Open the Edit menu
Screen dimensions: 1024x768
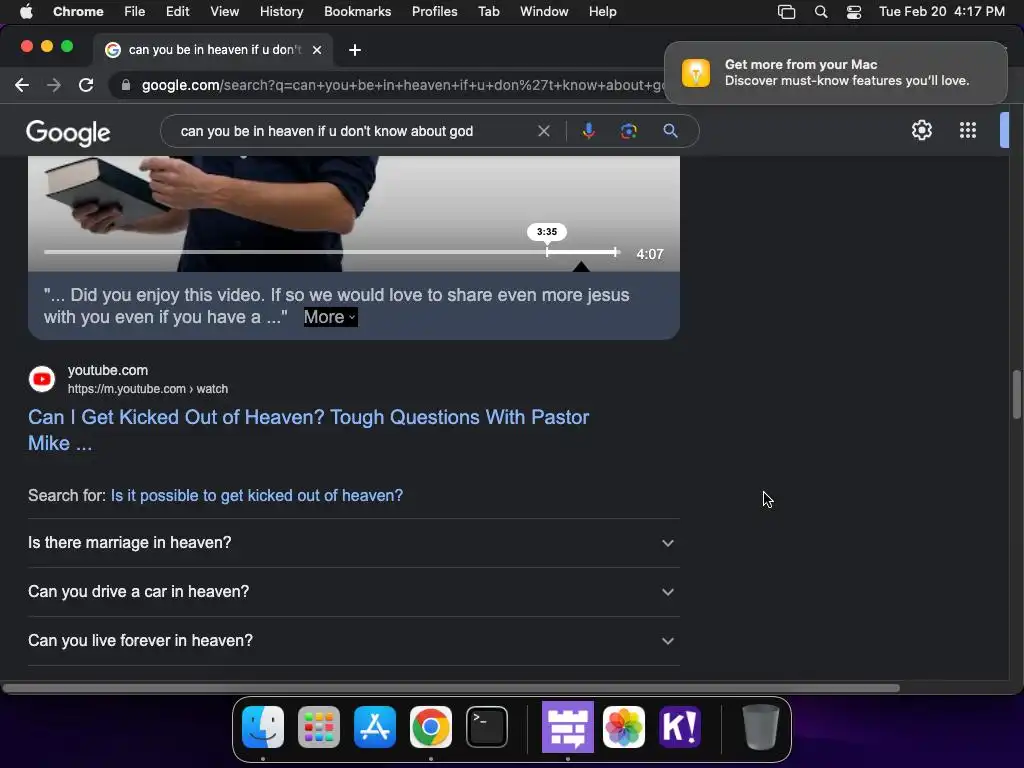pos(177,11)
